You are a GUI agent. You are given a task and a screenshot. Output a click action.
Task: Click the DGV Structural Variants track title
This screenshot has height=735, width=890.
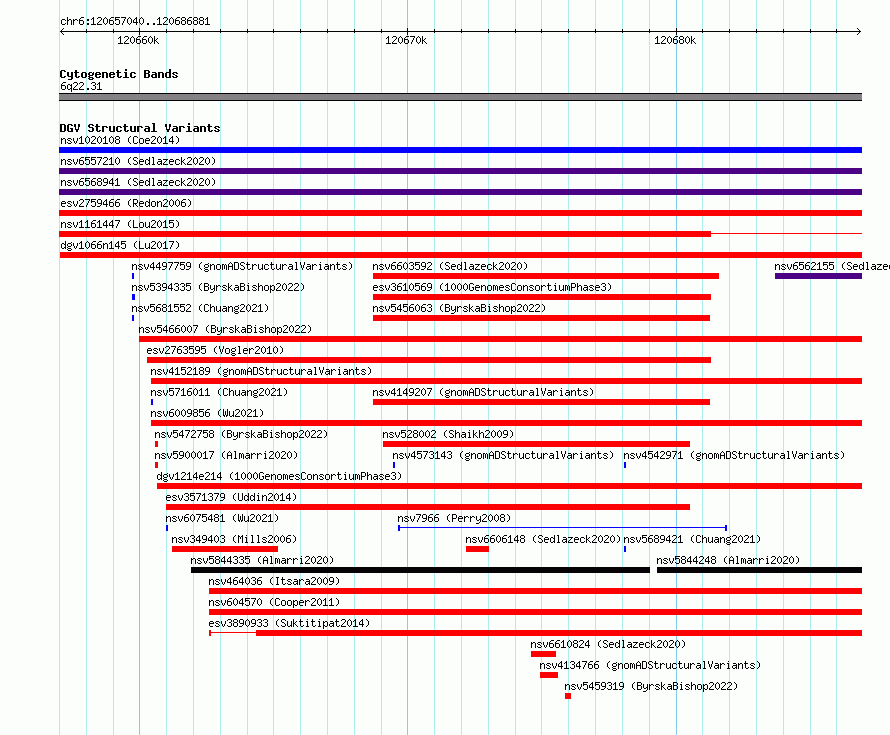pos(140,128)
